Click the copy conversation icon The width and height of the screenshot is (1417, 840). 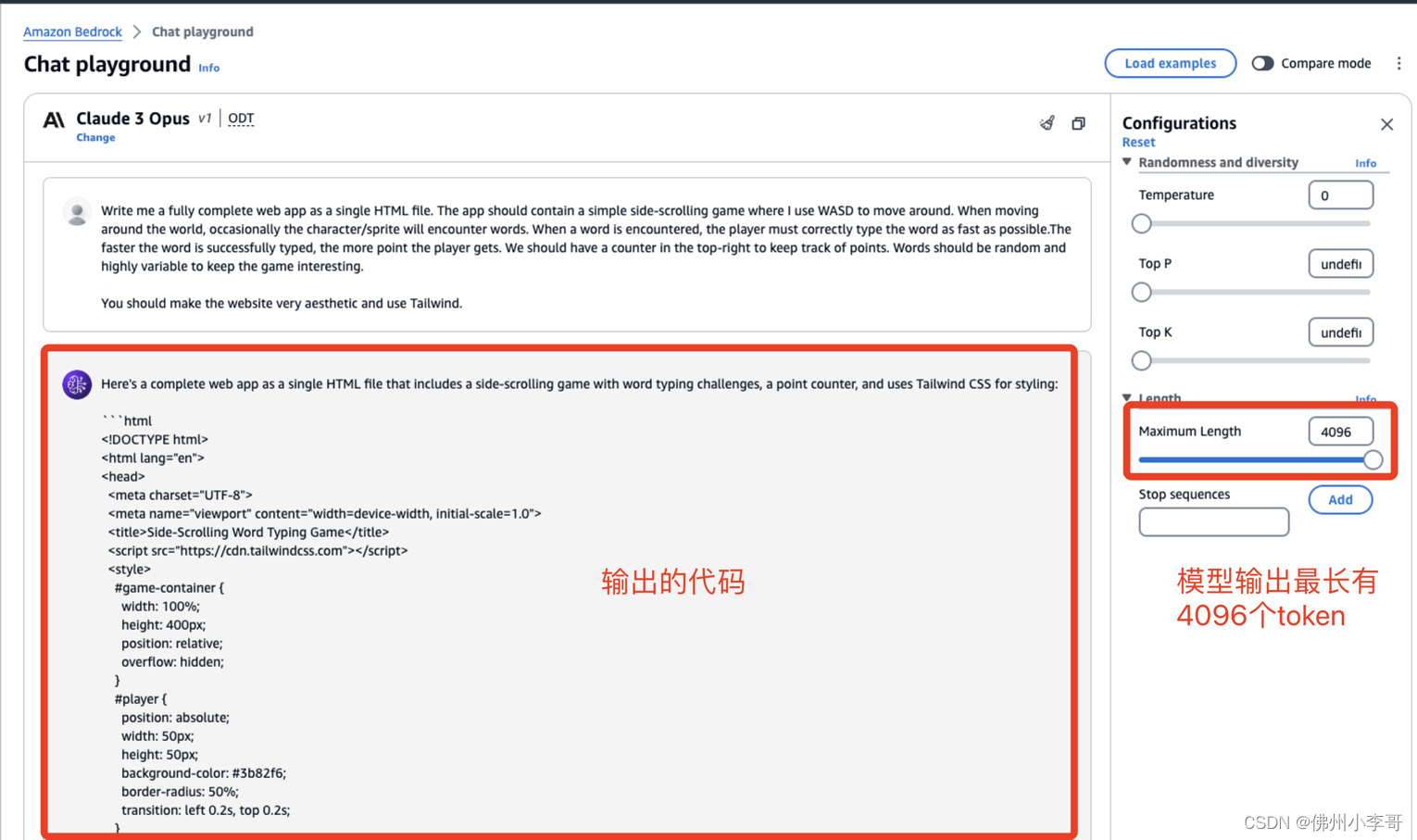coord(1078,123)
